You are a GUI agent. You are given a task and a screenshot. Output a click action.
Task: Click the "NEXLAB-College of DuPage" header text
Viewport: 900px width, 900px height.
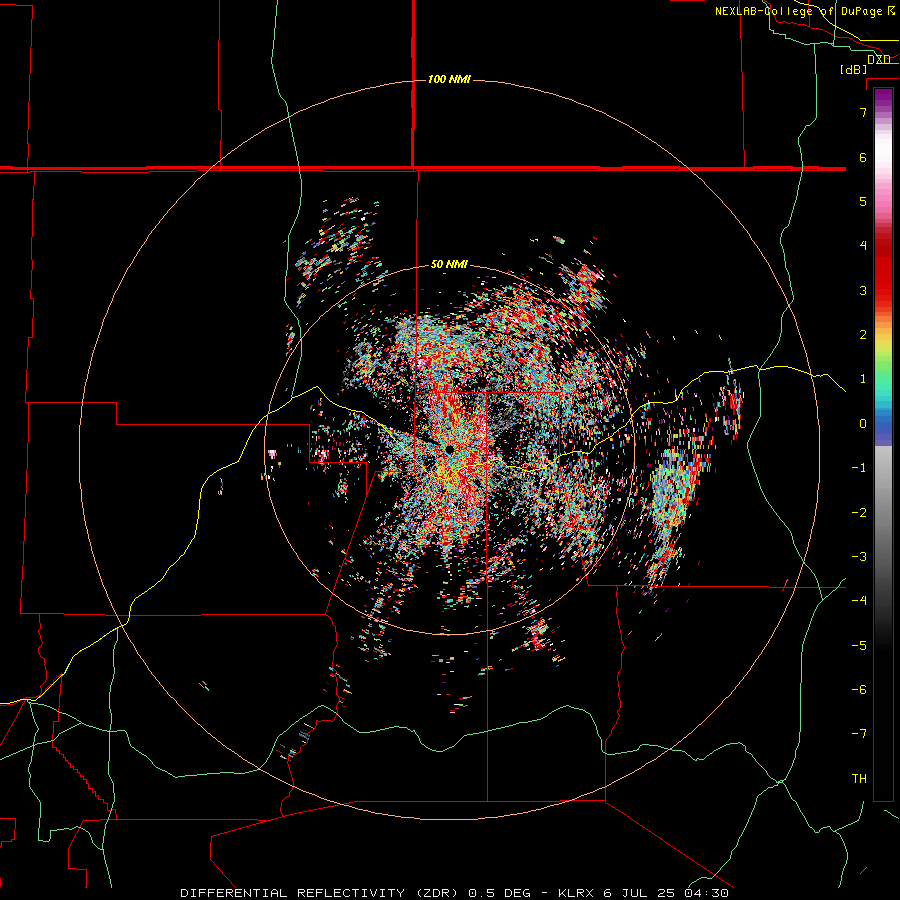[x=799, y=11]
